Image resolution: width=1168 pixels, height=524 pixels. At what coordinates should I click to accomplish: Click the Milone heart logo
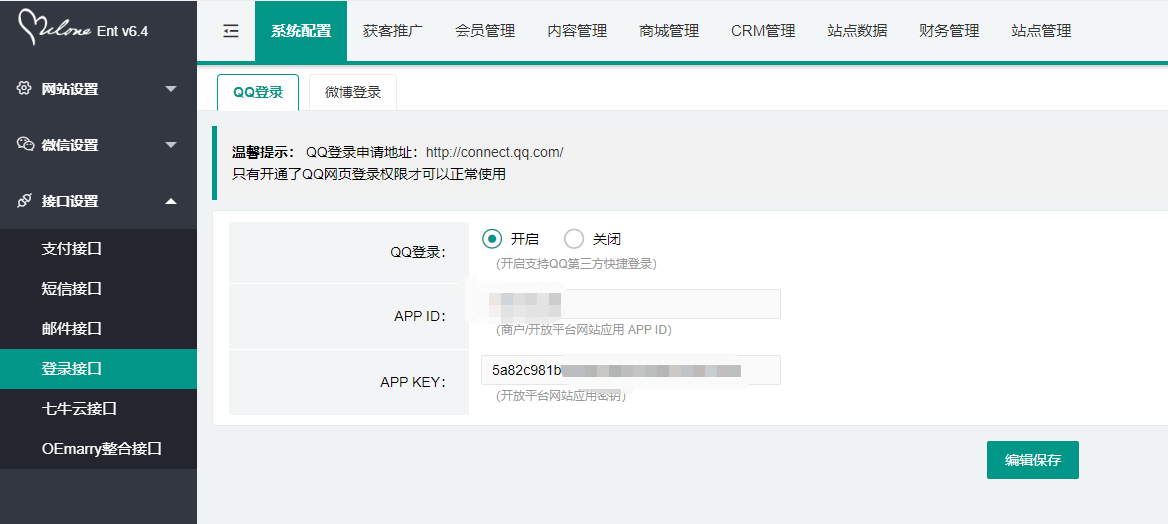point(55,27)
